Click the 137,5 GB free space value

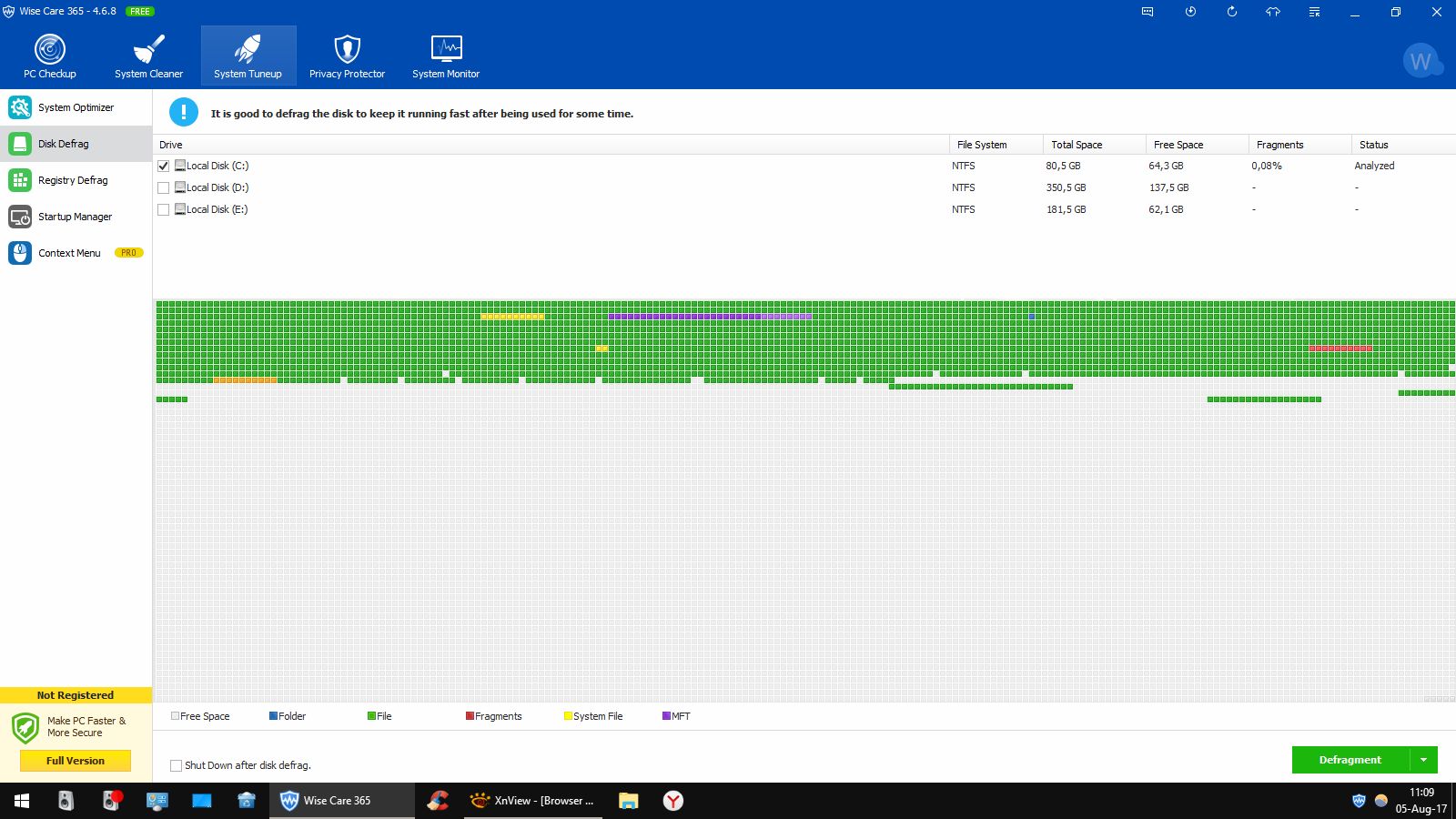coord(1168,187)
